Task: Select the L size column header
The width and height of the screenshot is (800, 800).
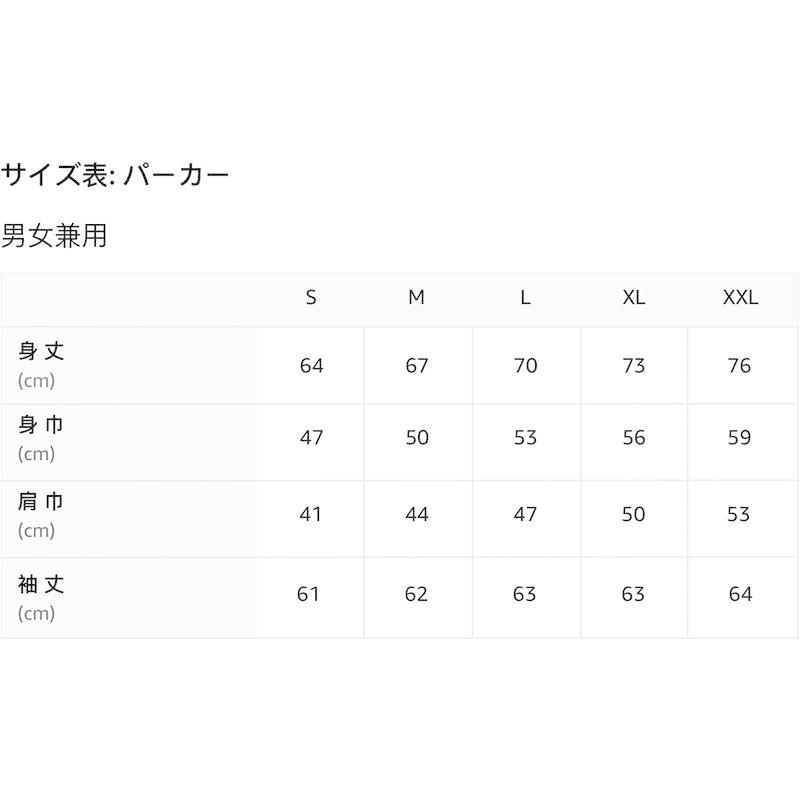Action: pyautogui.click(x=525, y=298)
